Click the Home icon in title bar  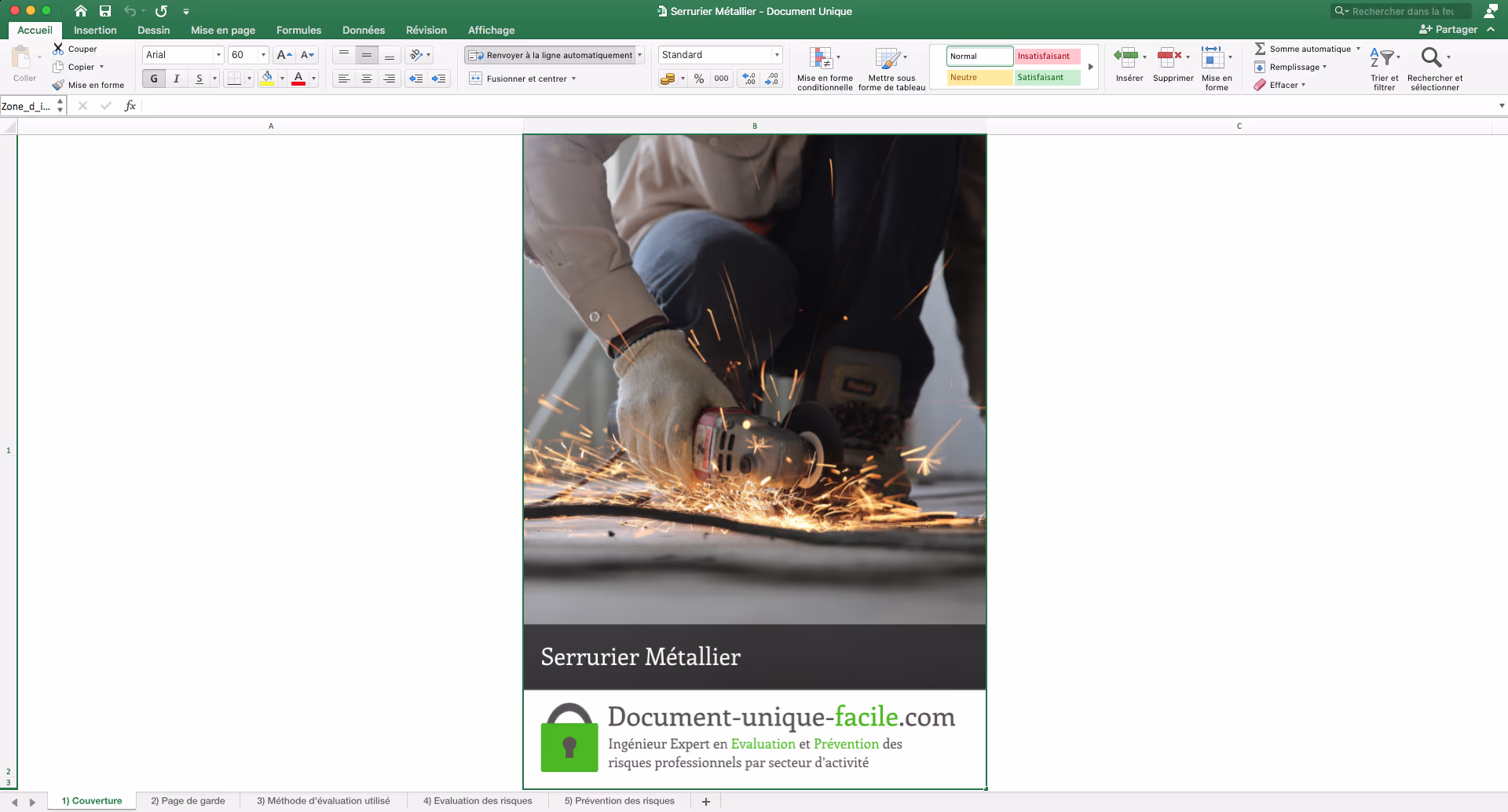click(x=81, y=11)
